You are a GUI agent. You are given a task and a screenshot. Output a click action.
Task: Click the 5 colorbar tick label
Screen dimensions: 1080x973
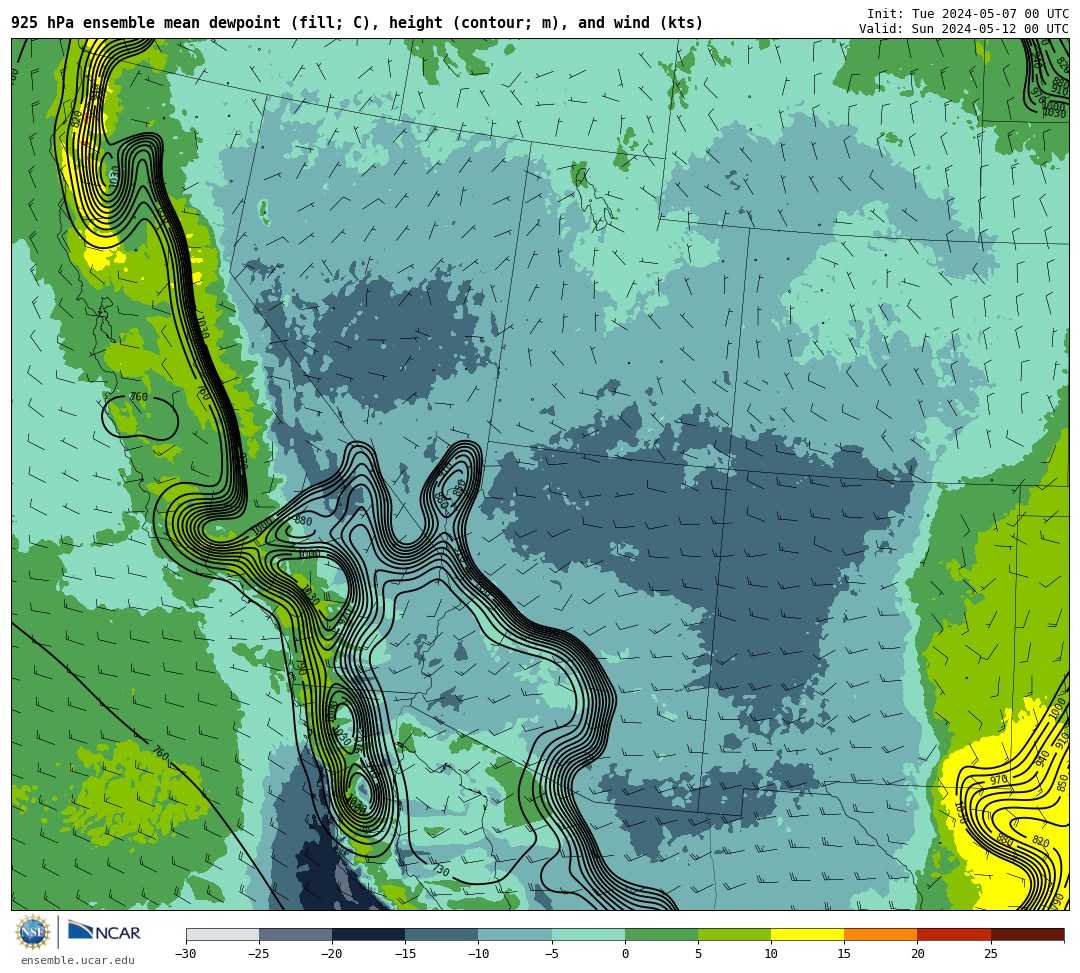pos(698,954)
